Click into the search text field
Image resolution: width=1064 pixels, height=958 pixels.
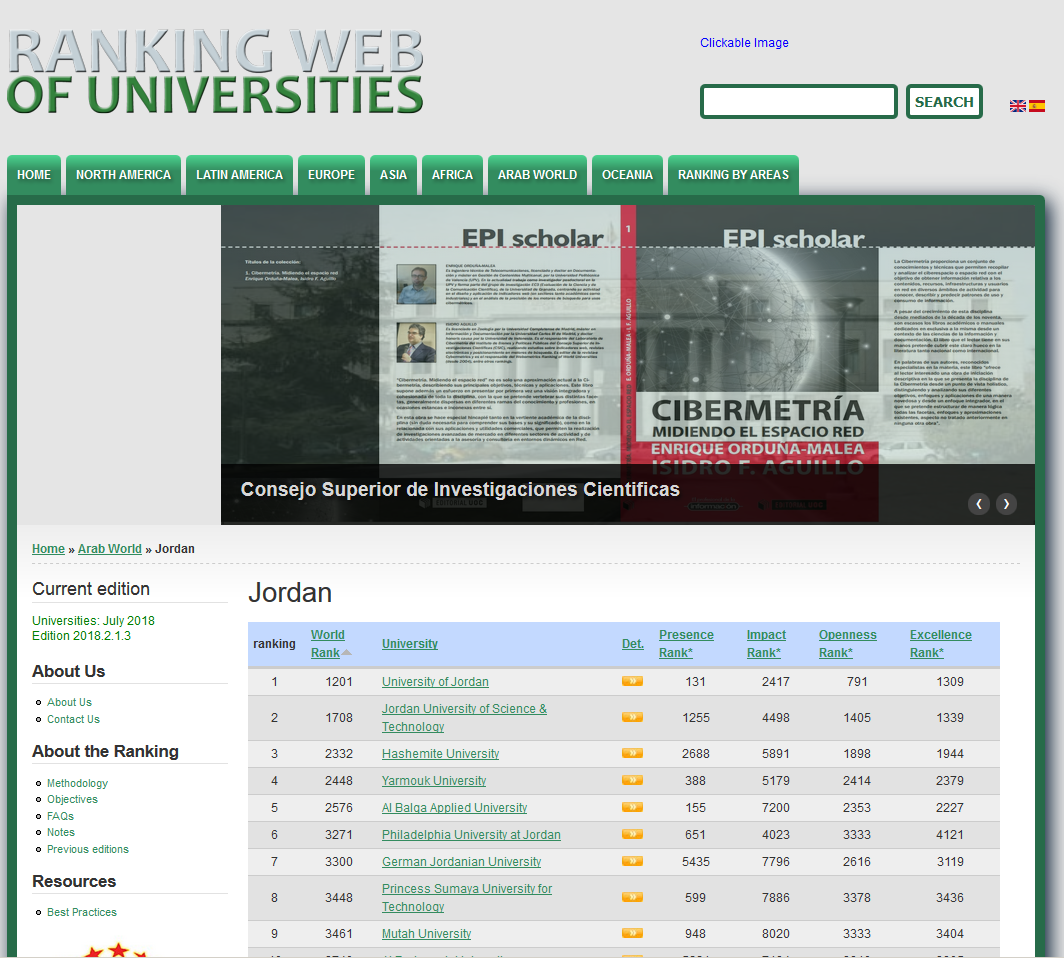pyautogui.click(x=798, y=102)
